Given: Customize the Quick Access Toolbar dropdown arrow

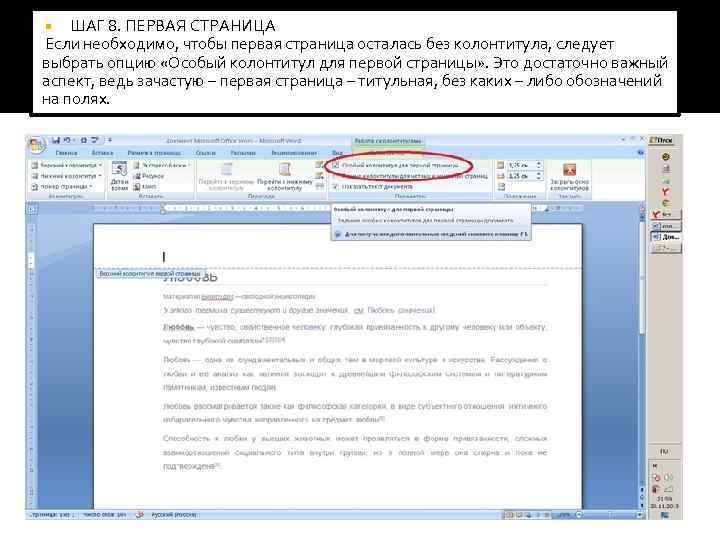Looking at the screenshot, I should (x=110, y=140).
